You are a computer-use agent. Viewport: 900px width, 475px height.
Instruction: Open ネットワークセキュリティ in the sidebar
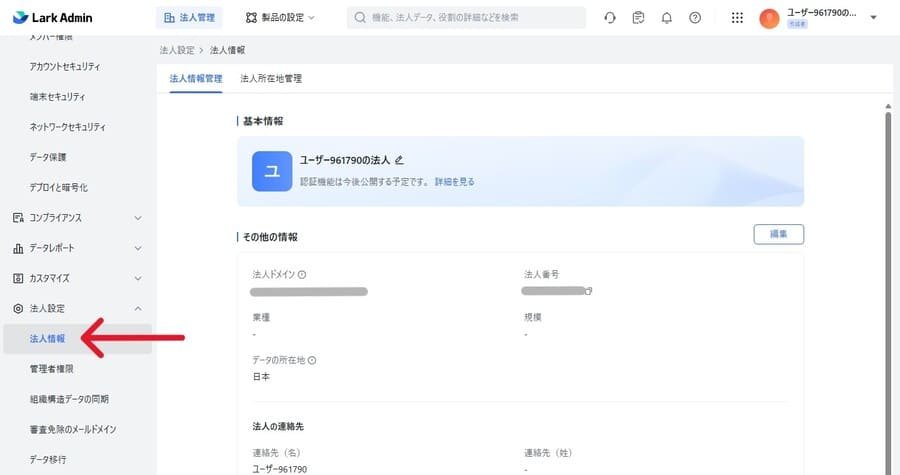pyautogui.click(x=68, y=127)
